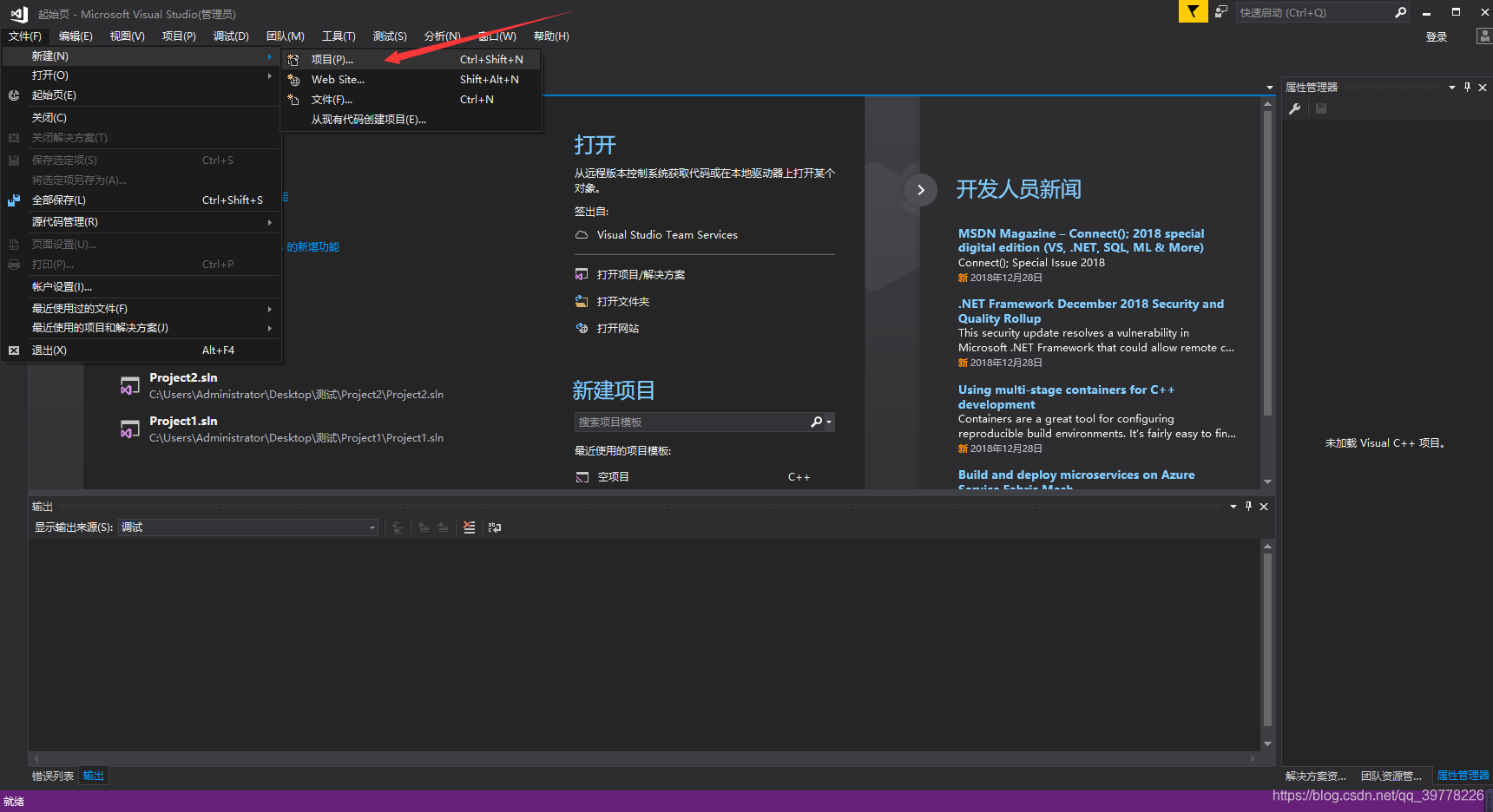Open the 帮助(H) menu
The image size is (1493, 812).
coord(551,36)
